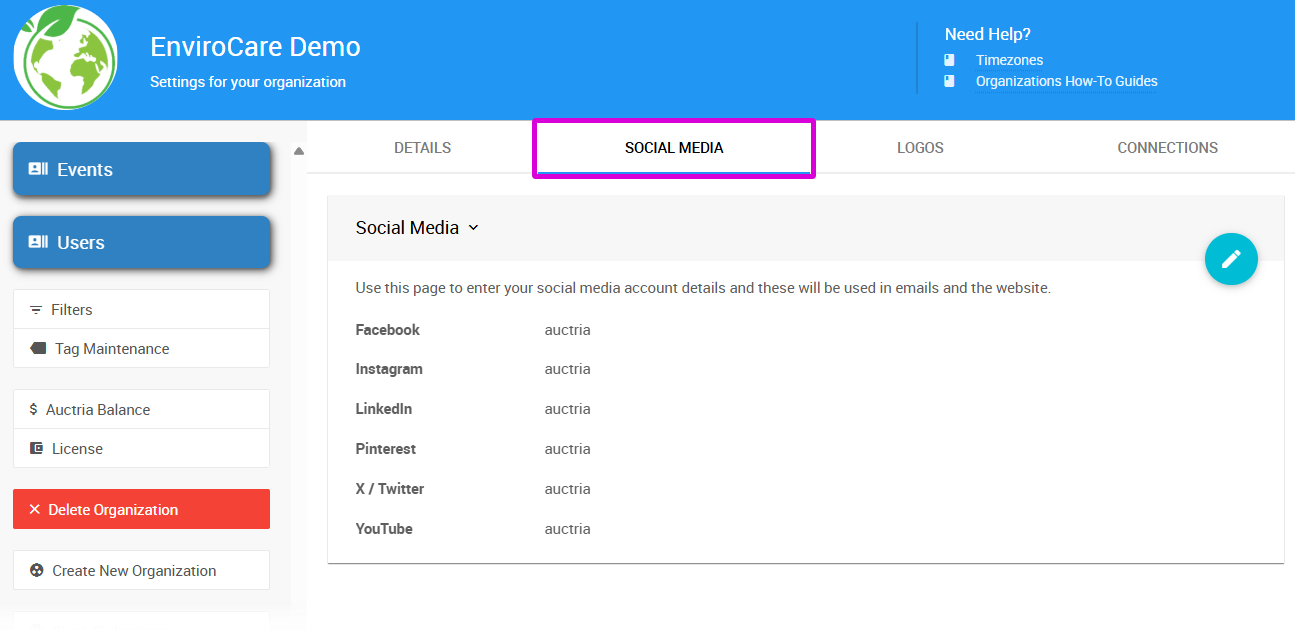The width and height of the screenshot is (1295, 631).
Task: Open the blue pencil edit icon
Action: (1231, 259)
